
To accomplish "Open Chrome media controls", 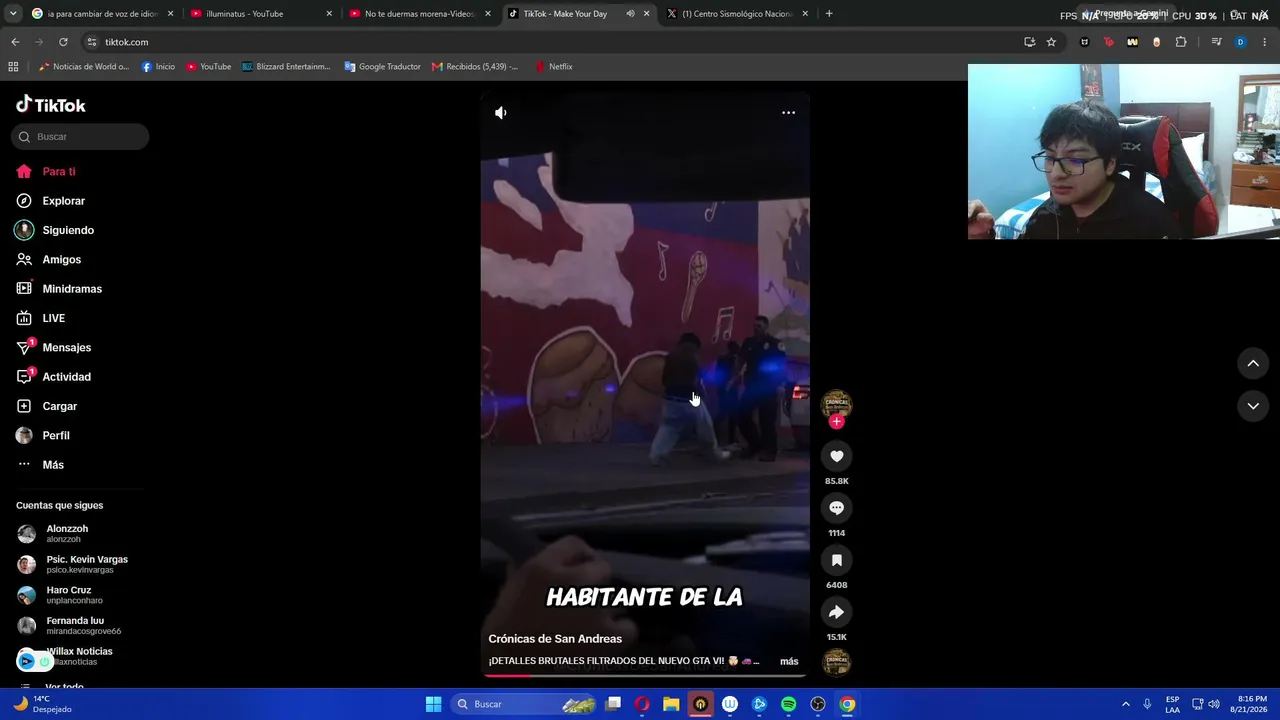I will [1216, 42].
